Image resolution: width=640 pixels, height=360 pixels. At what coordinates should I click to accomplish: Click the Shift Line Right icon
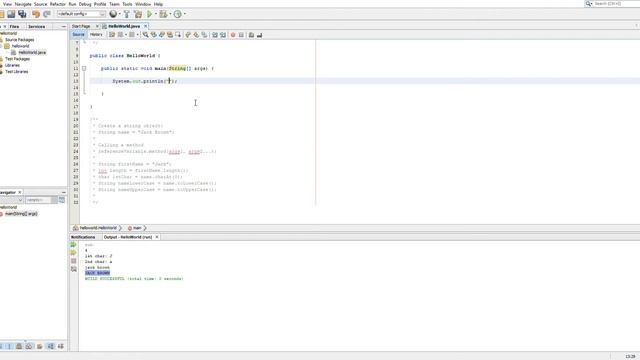[x=223, y=35]
